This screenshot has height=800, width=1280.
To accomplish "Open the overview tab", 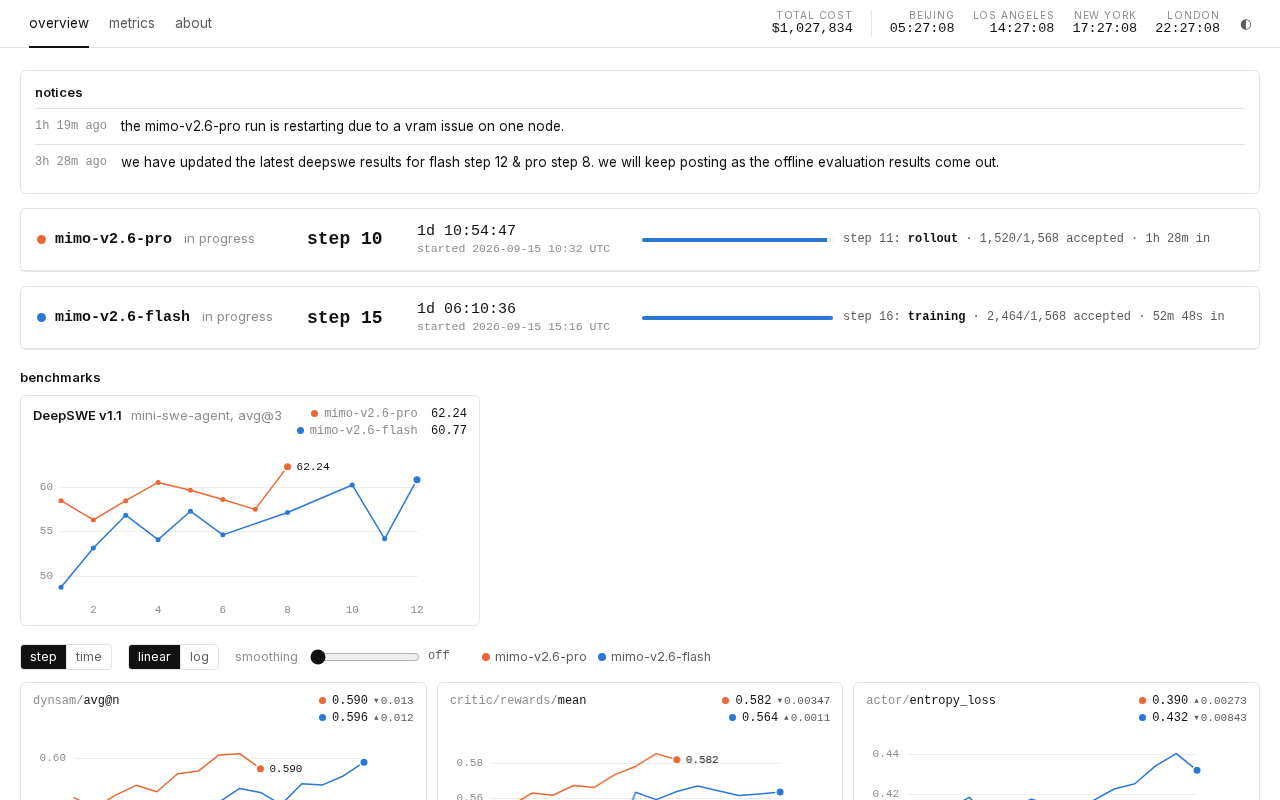I will (x=59, y=23).
